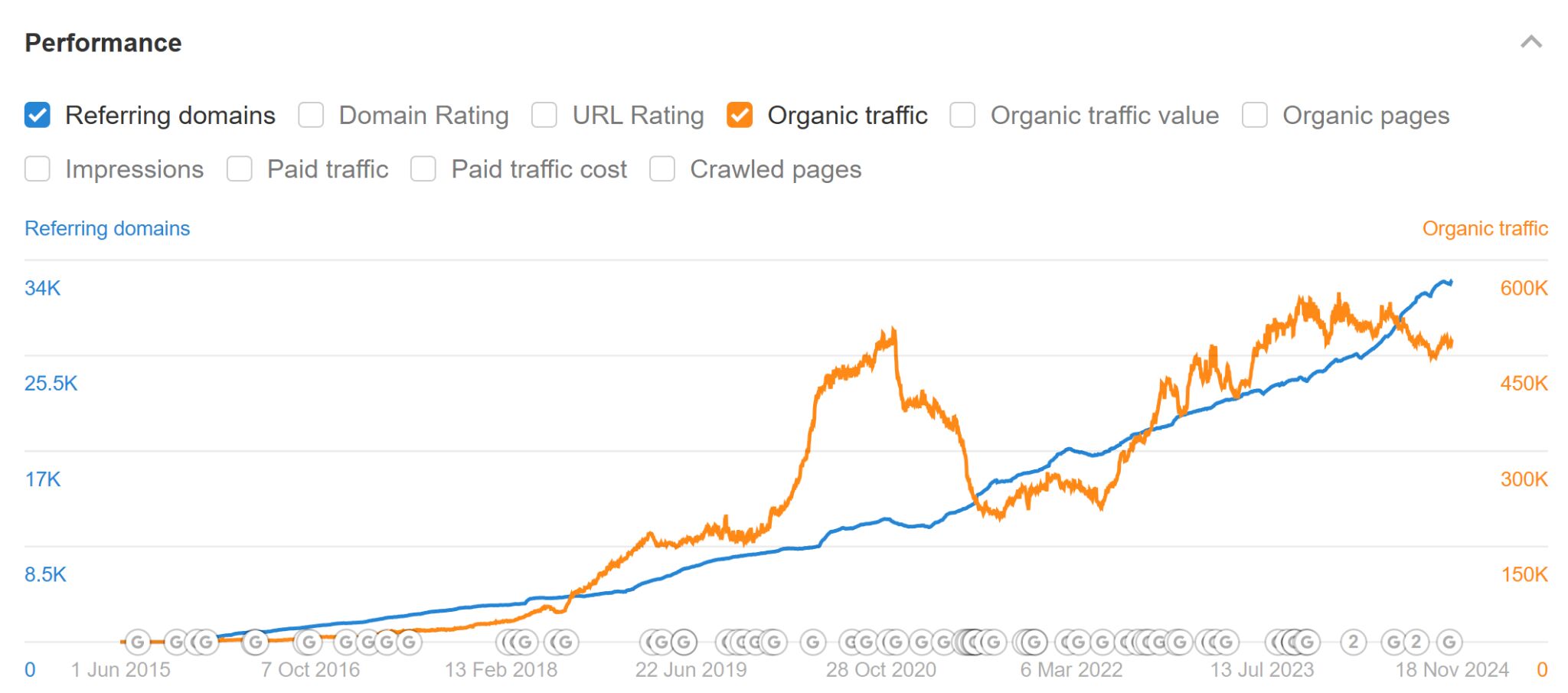Uncheck the Referring domains metric
This screenshot has width=1568, height=693.
(x=37, y=115)
